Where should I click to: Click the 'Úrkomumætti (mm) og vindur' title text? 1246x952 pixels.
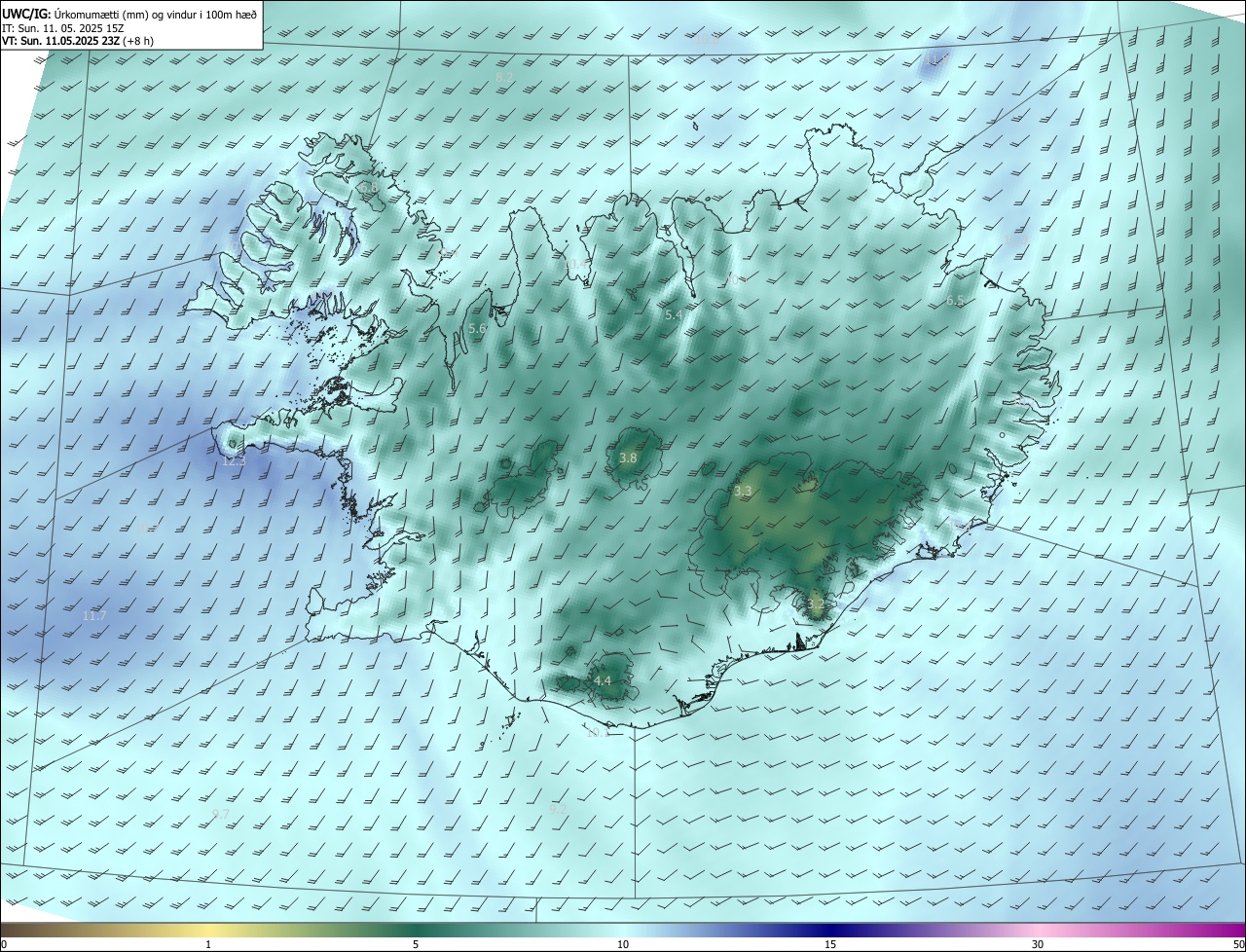pyautogui.click(x=154, y=15)
